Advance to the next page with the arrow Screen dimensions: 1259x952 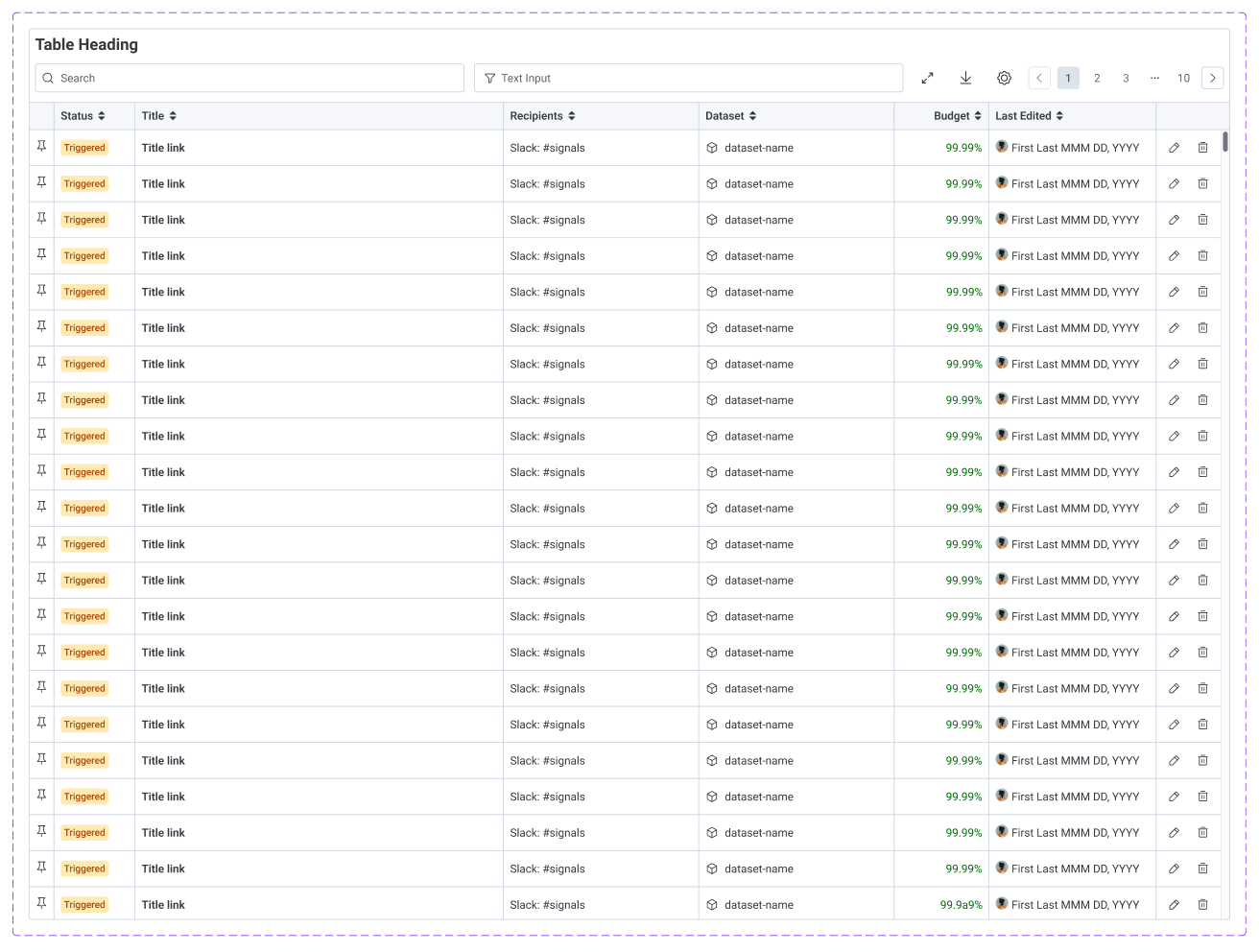pos(1212,78)
